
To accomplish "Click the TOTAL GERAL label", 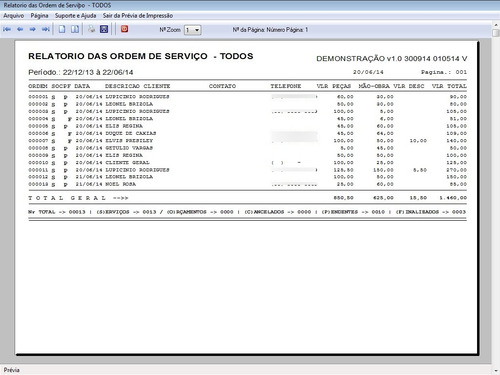I will click(67, 198).
